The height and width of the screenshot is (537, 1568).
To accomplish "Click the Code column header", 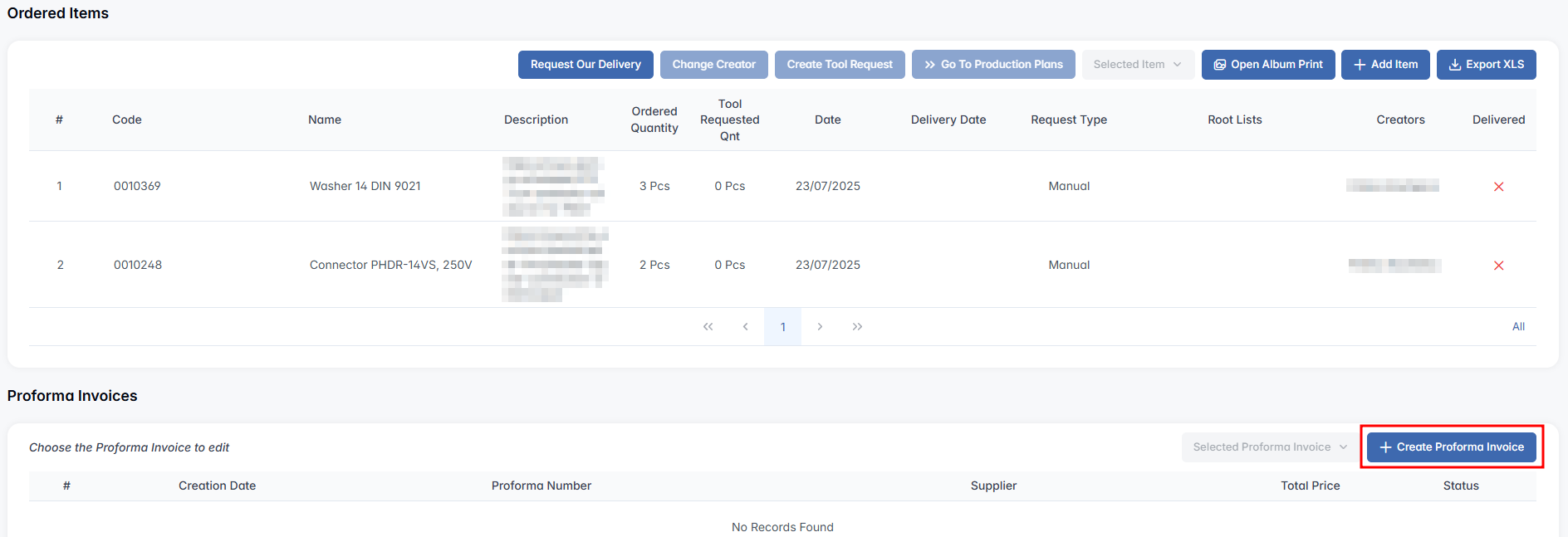I will pos(126,120).
